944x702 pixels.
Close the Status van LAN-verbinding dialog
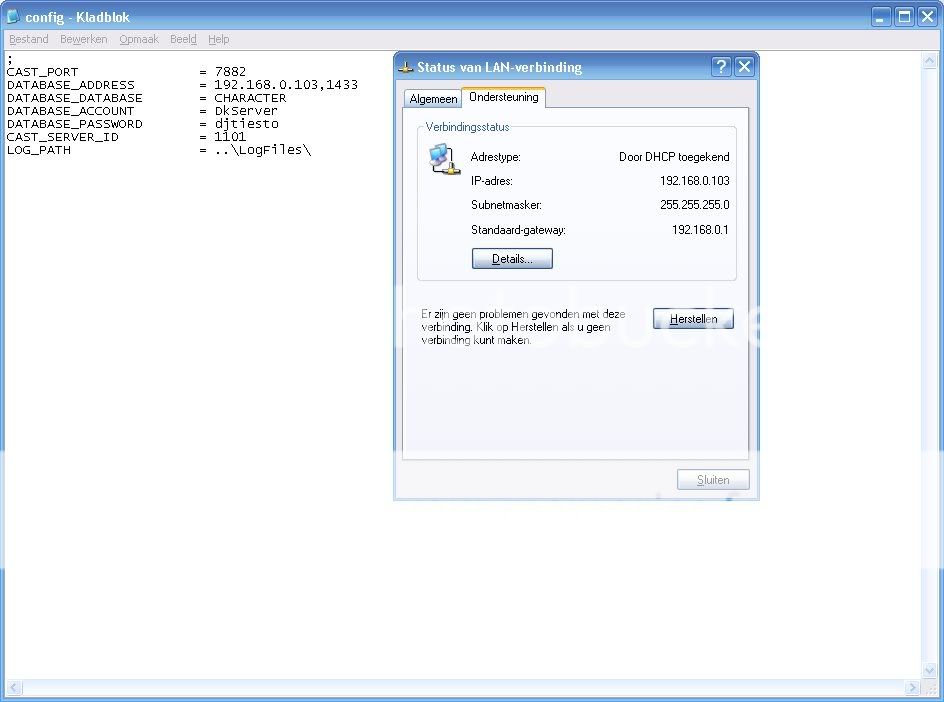point(744,67)
